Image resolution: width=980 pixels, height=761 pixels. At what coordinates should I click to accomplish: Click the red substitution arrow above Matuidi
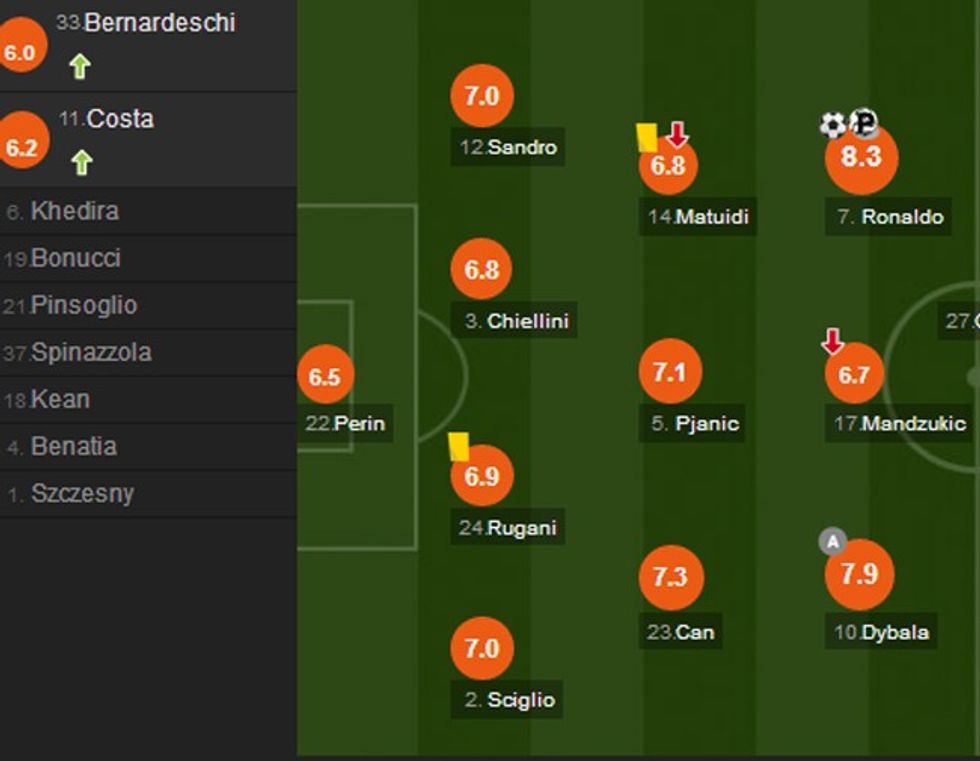point(677,131)
